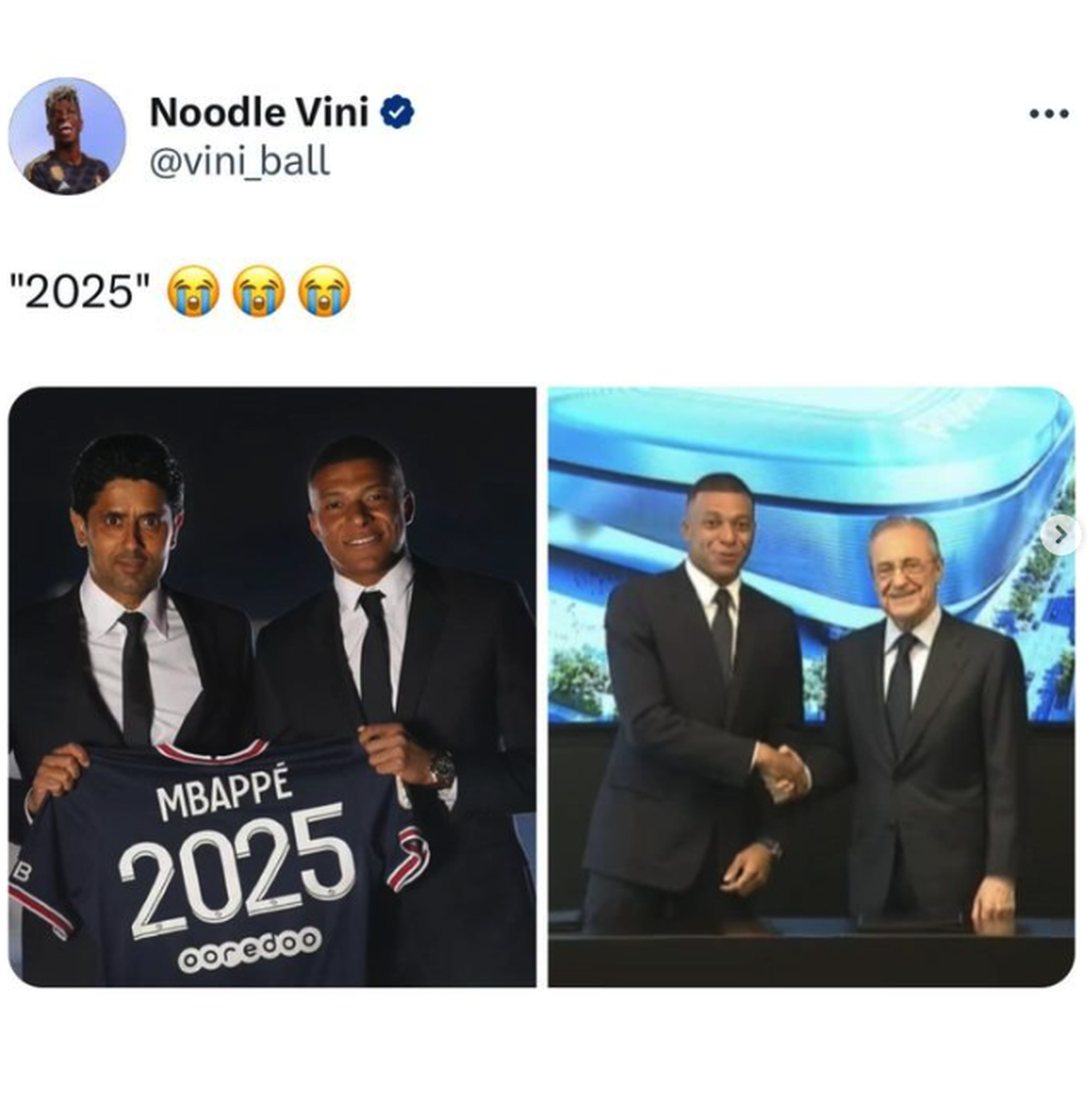Open the right handshake photo
The image size is (1092, 1116).
click(x=811, y=687)
